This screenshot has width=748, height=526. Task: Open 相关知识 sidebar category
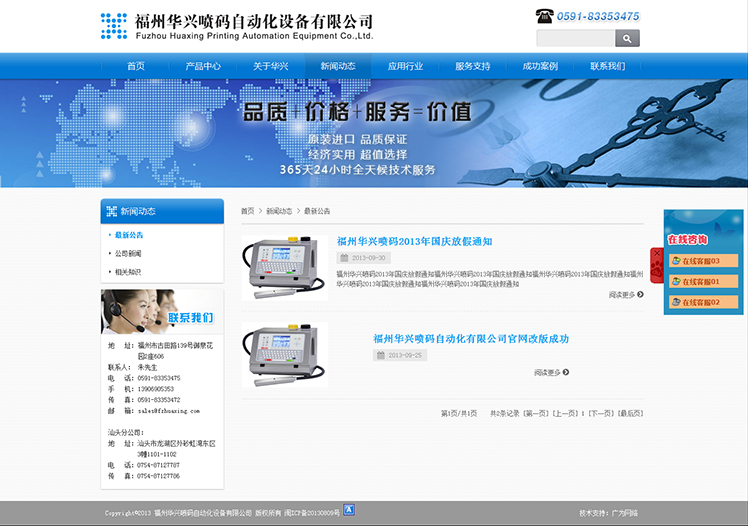point(128,271)
